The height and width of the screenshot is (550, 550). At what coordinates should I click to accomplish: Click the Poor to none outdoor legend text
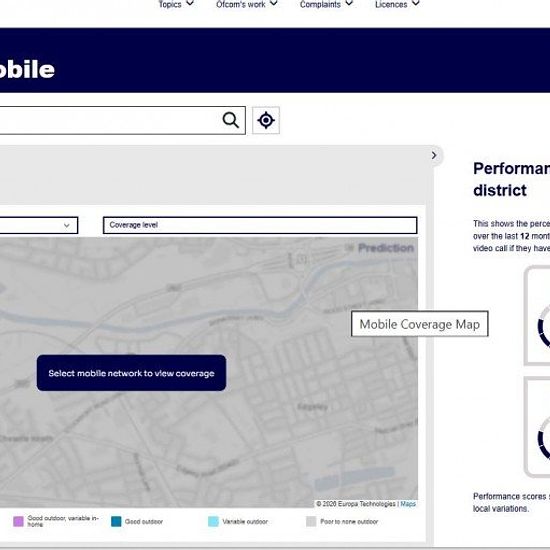tap(349, 522)
